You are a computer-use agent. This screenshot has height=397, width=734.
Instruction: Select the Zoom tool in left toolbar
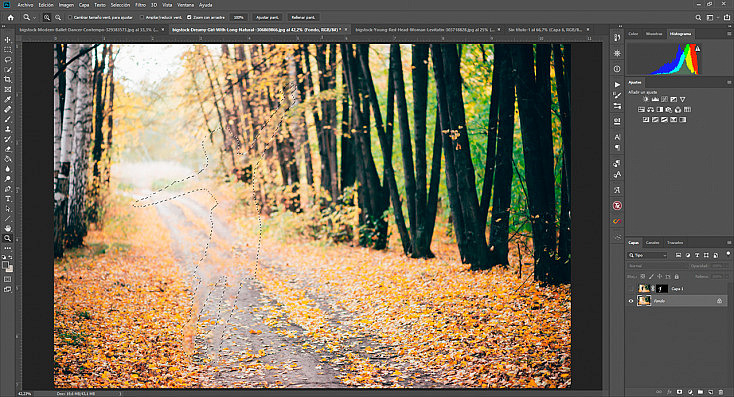(x=7, y=238)
